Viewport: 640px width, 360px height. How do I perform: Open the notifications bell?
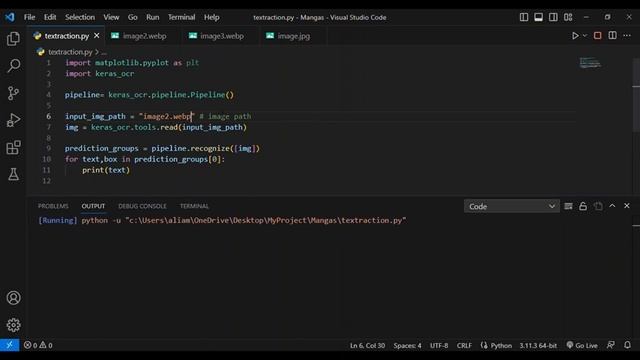(x=627, y=345)
